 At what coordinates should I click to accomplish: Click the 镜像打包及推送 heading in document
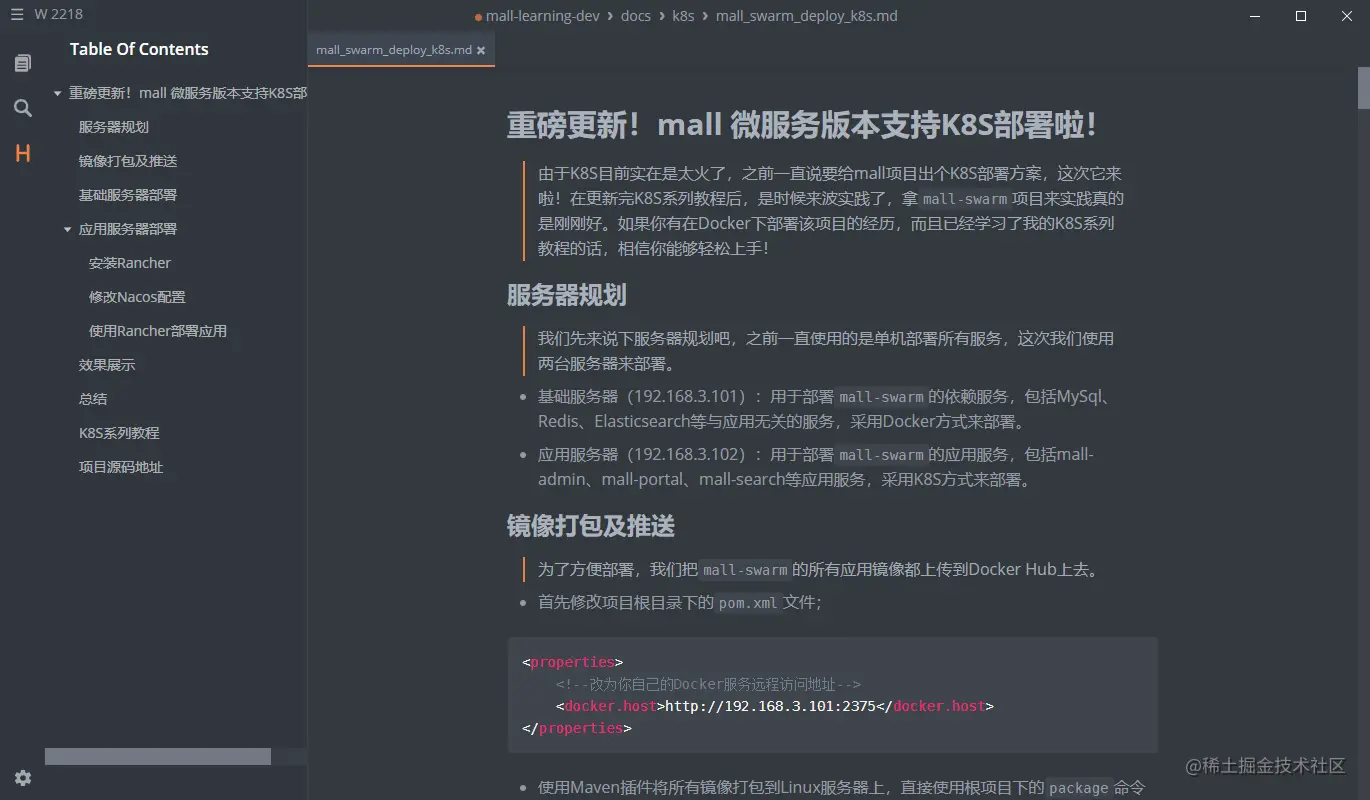click(x=591, y=525)
